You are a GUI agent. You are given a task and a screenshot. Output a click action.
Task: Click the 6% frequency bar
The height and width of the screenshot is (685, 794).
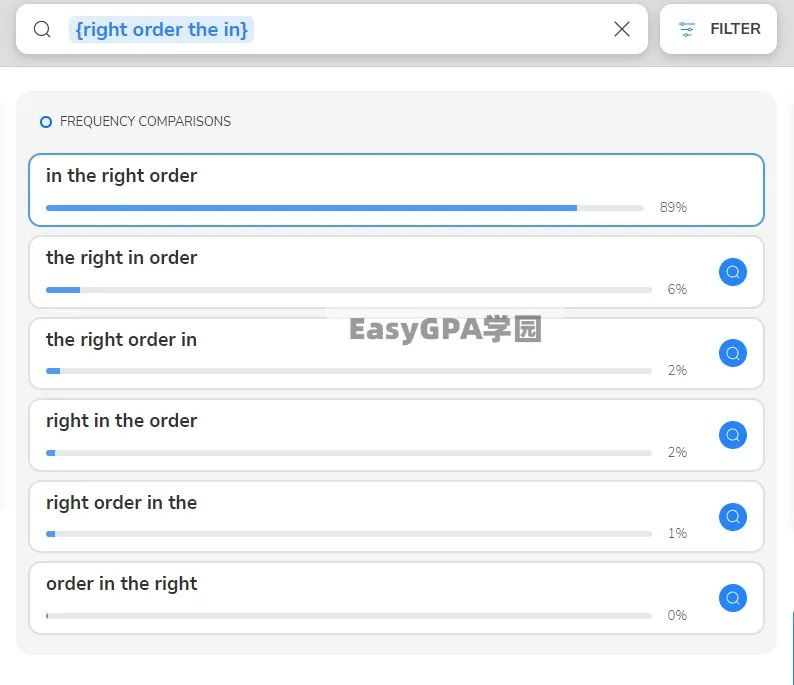pyautogui.click(x=348, y=290)
